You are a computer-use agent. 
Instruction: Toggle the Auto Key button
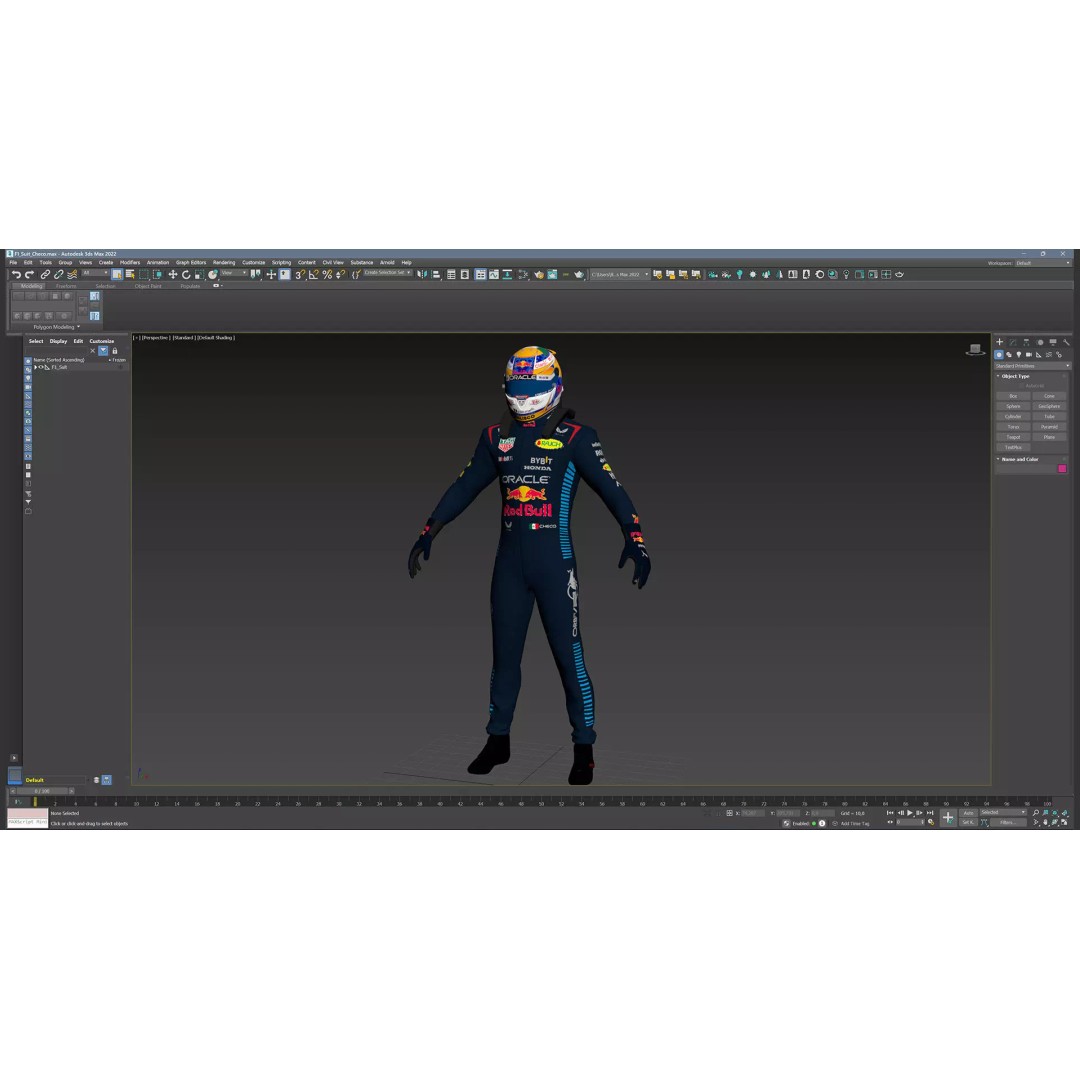968,813
